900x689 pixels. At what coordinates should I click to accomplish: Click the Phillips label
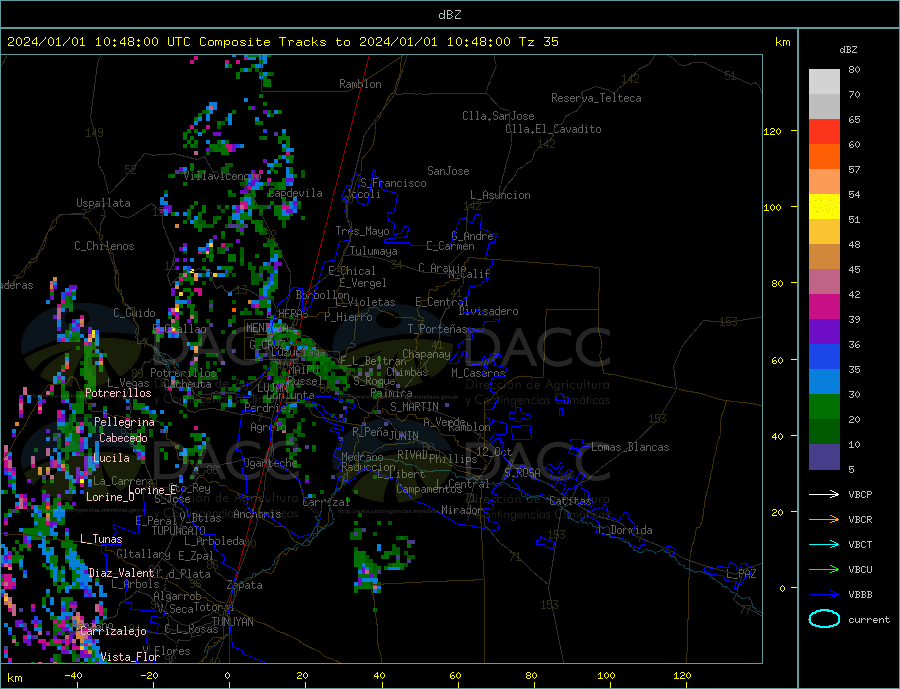pyautogui.click(x=453, y=459)
